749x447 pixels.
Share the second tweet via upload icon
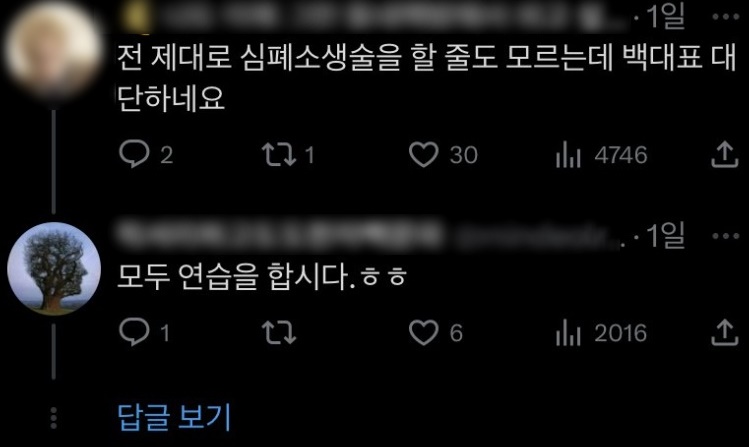(725, 332)
